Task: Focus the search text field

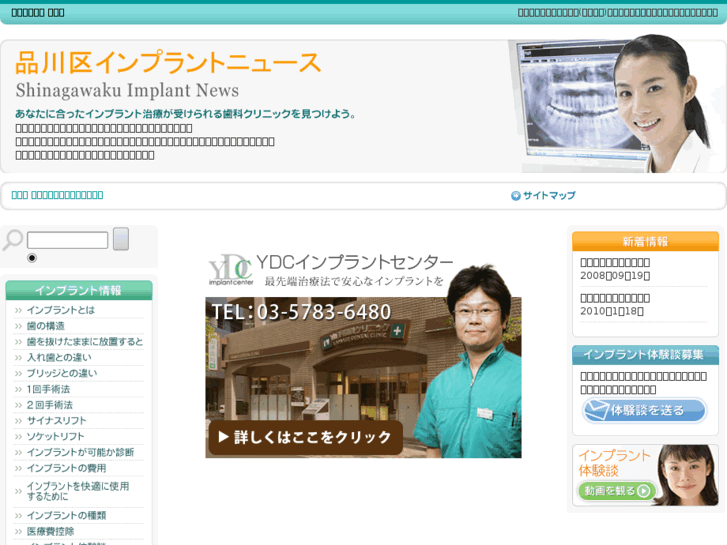Action: click(x=68, y=240)
